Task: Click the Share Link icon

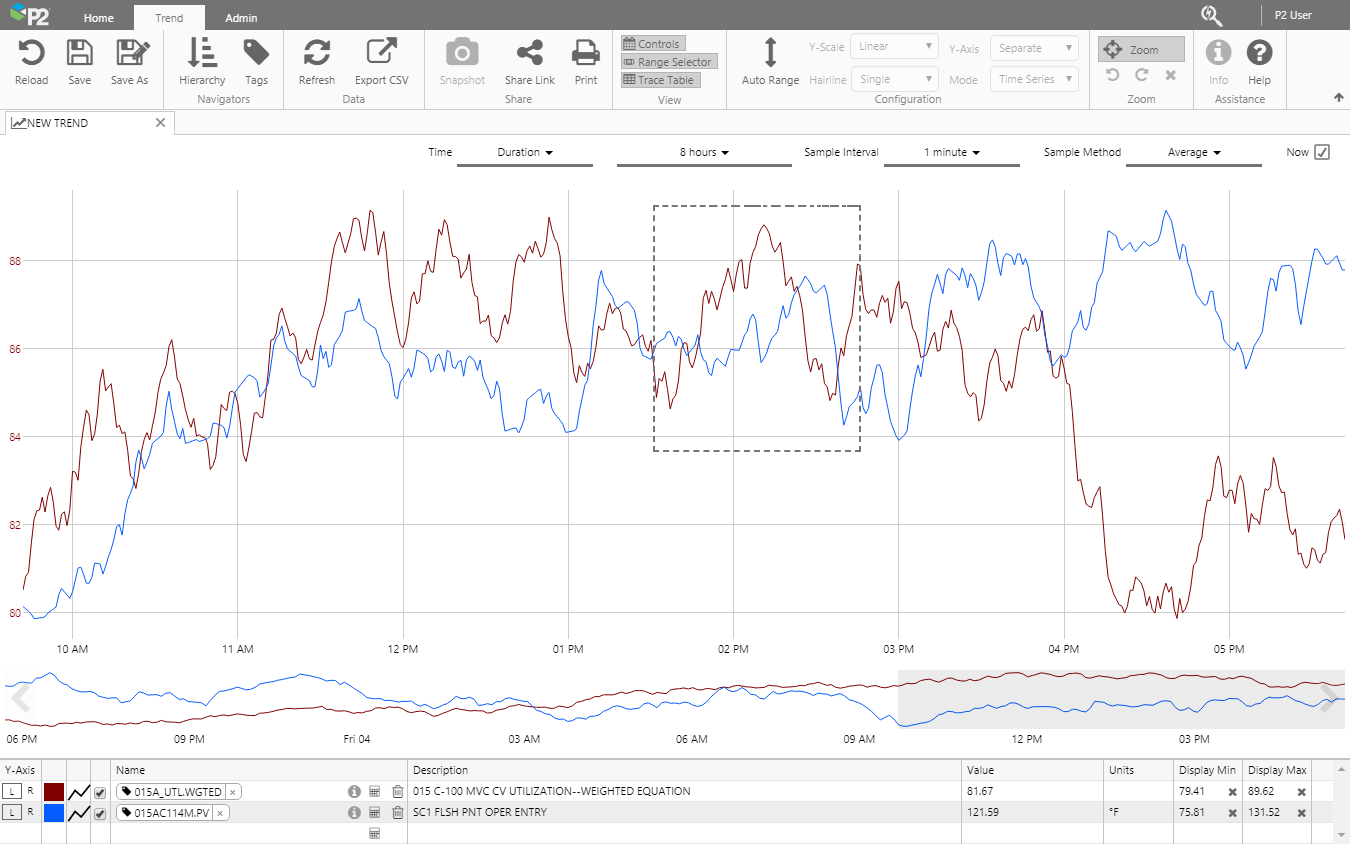Action: point(529,53)
